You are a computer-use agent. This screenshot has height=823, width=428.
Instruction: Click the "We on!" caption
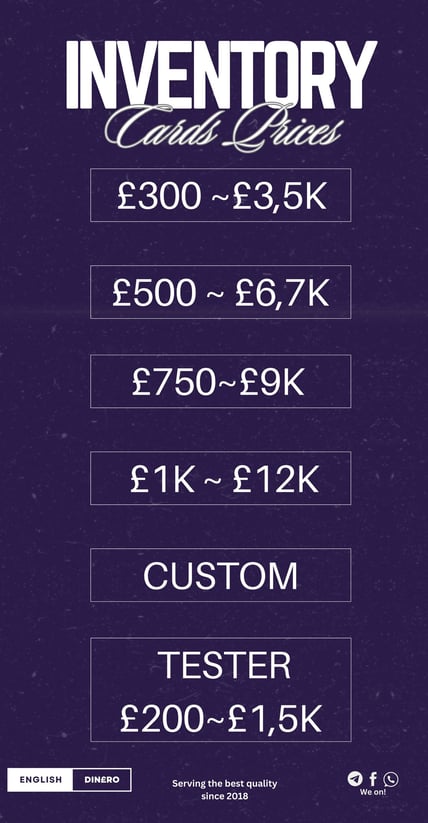pos(373,792)
